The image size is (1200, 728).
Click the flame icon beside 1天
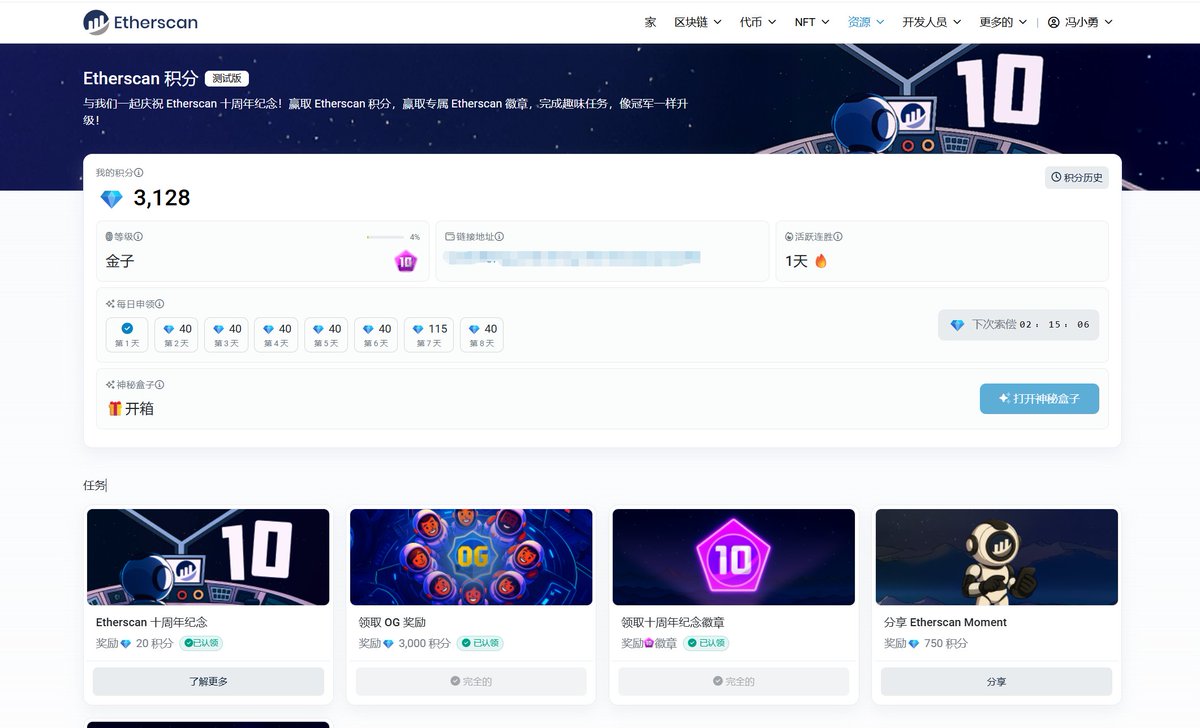821,261
